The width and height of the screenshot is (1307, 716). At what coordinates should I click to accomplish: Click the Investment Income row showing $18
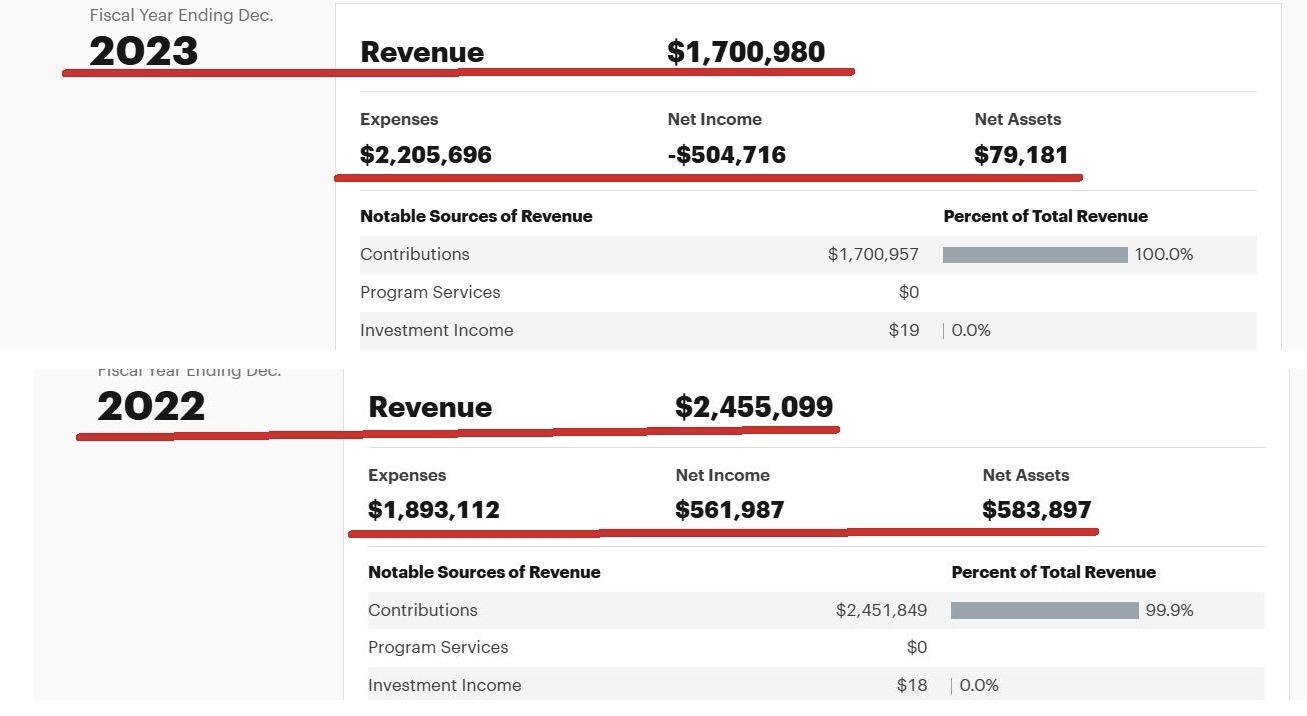pyautogui.click(x=445, y=685)
